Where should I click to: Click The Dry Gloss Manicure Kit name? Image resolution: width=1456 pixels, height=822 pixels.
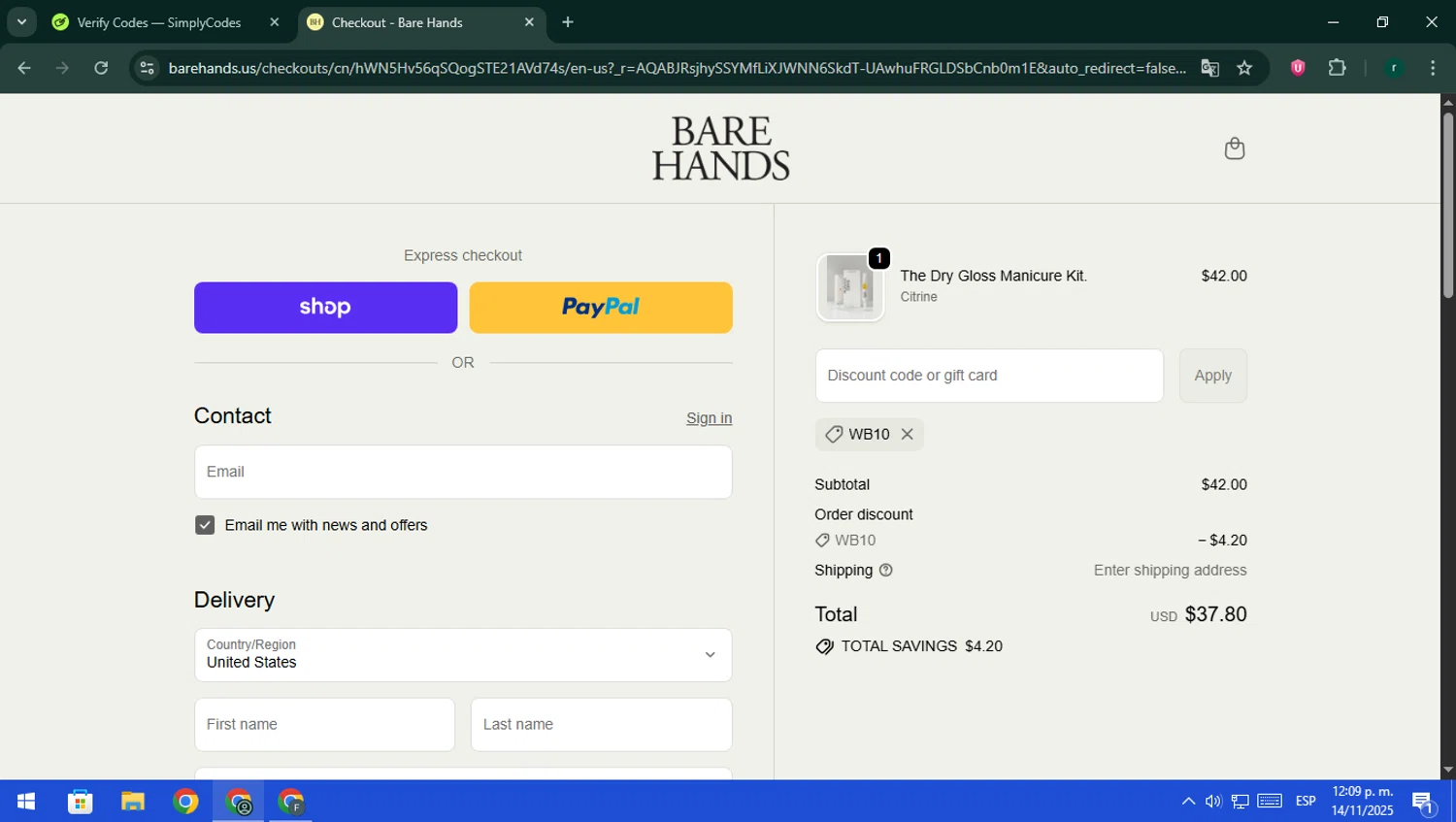coord(993,276)
